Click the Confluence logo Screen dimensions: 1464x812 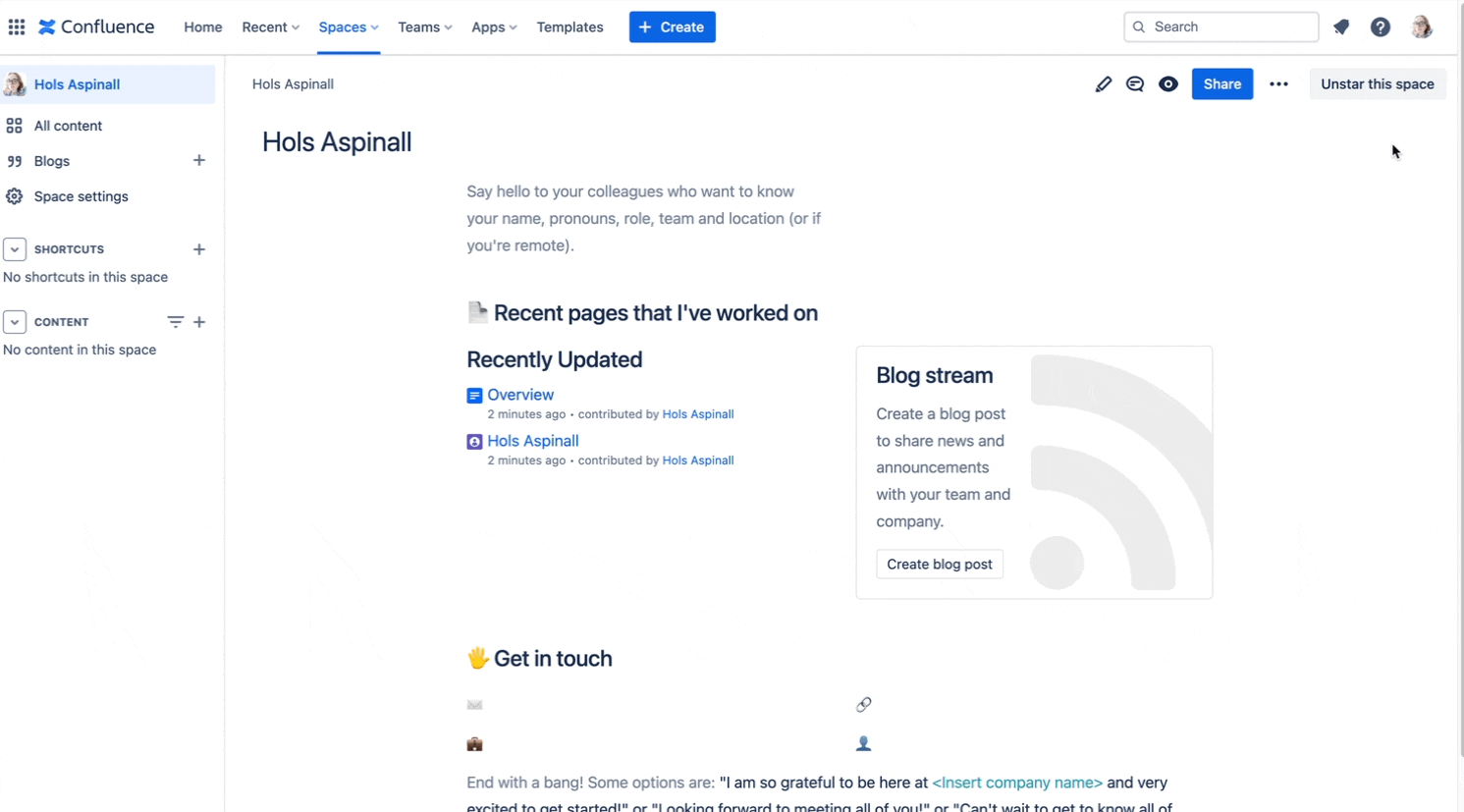tap(96, 27)
